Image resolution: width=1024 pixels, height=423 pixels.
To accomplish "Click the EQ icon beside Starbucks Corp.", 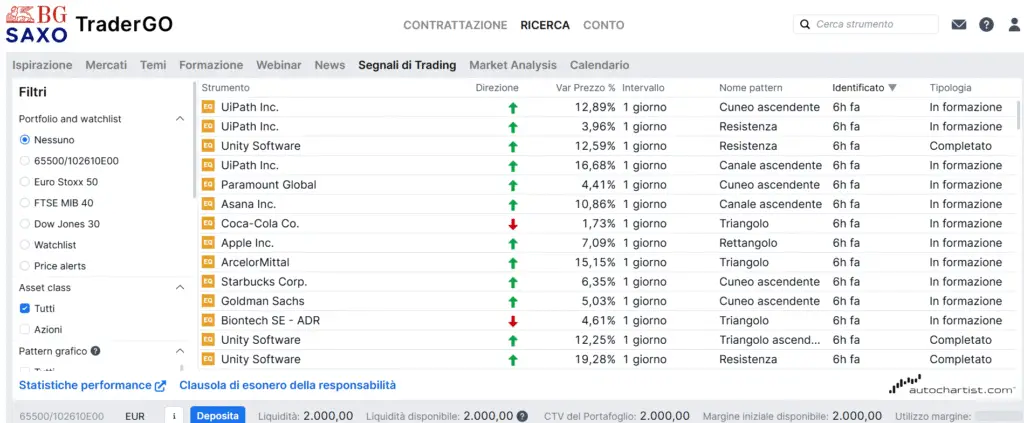I will pyautogui.click(x=208, y=282).
